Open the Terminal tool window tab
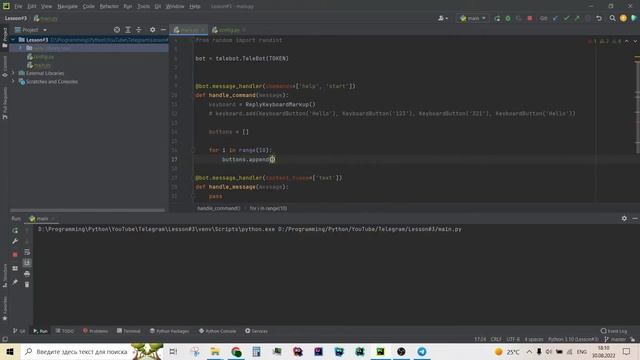 click(129, 331)
